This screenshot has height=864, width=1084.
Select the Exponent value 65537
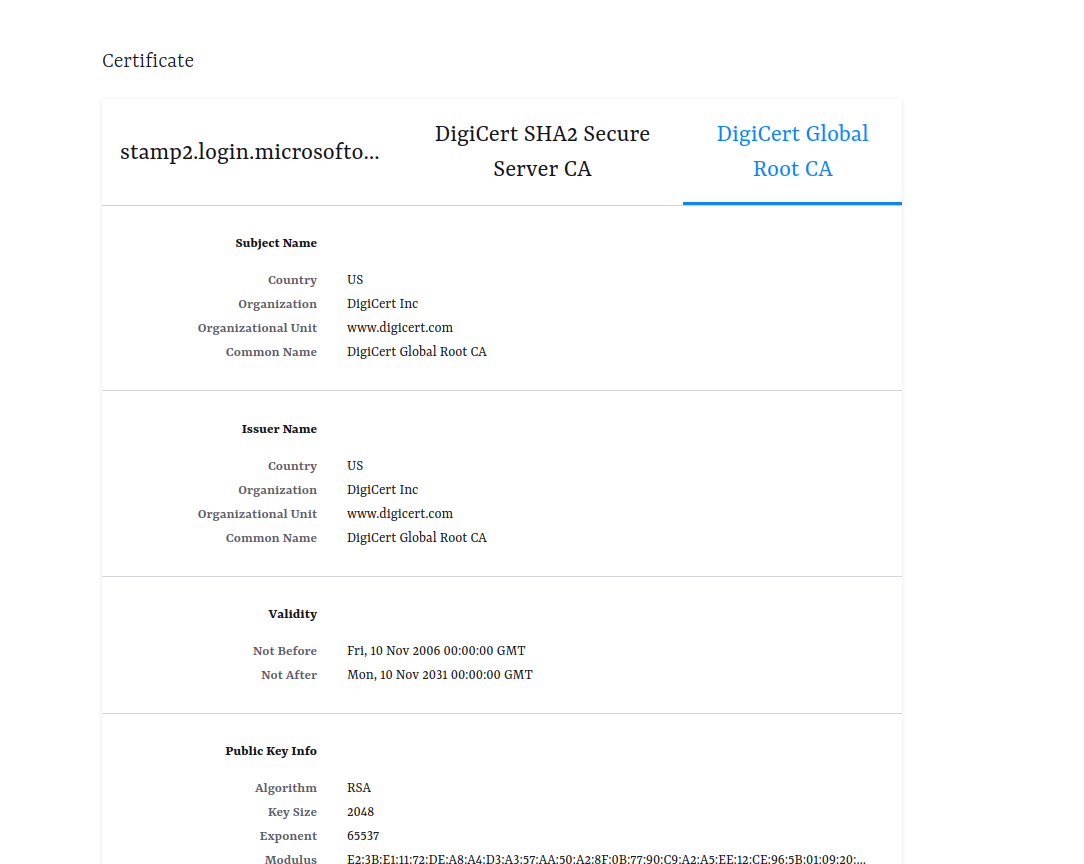click(363, 836)
